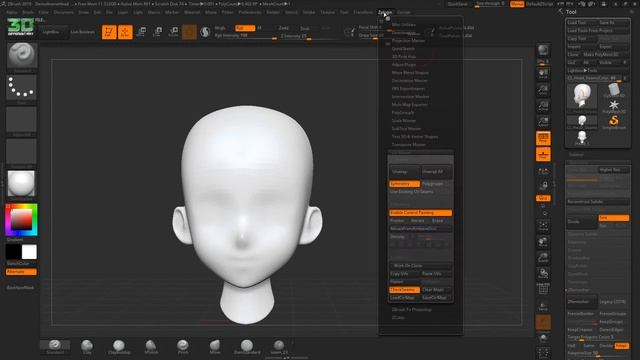The image size is (640, 360).
Task: Open the Document menu
Action: pos(64,12)
